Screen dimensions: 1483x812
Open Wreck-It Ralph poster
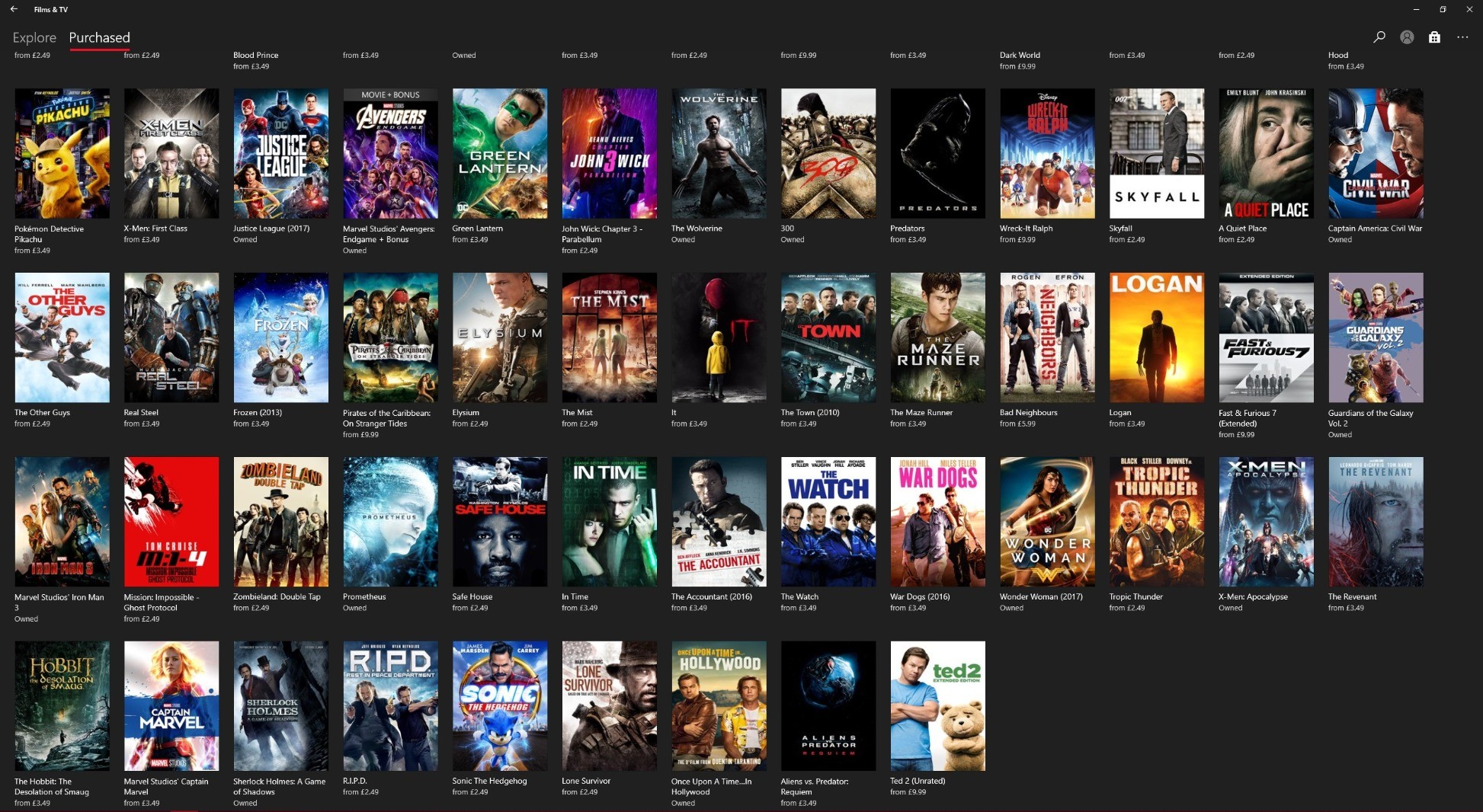click(x=1047, y=153)
